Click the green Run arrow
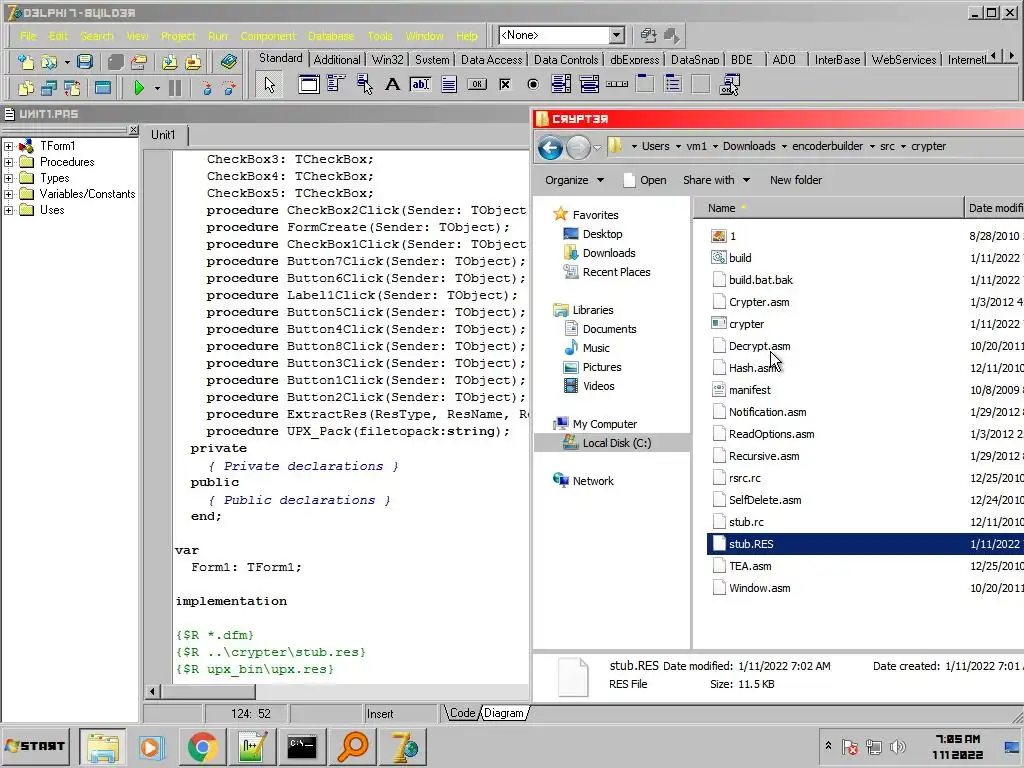1024x768 pixels. [138, 88]
